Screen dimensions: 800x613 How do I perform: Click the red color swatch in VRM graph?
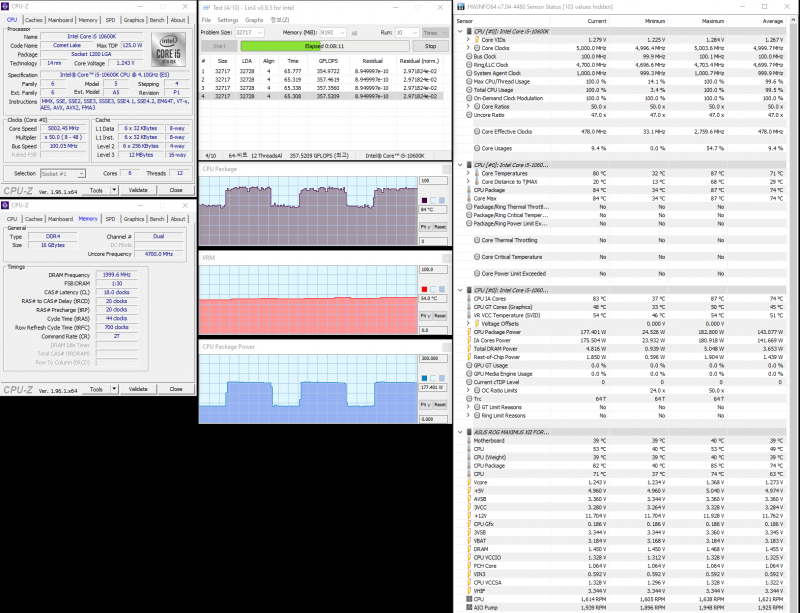pyautogui.click(x=424, y=289)
